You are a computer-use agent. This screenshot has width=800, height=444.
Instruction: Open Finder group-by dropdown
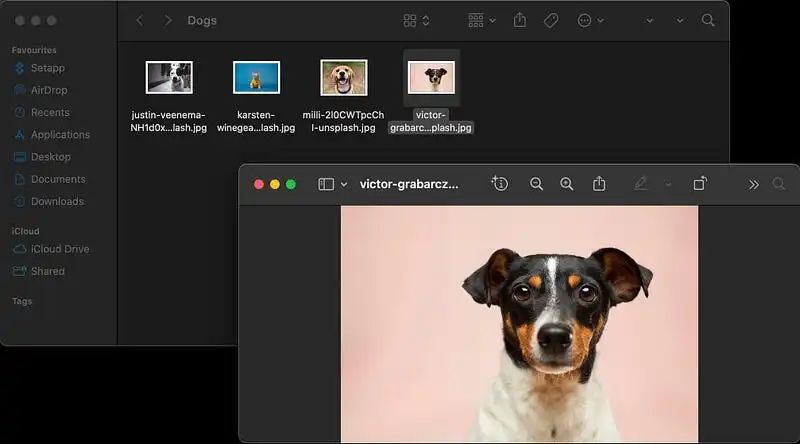[482, 20]
